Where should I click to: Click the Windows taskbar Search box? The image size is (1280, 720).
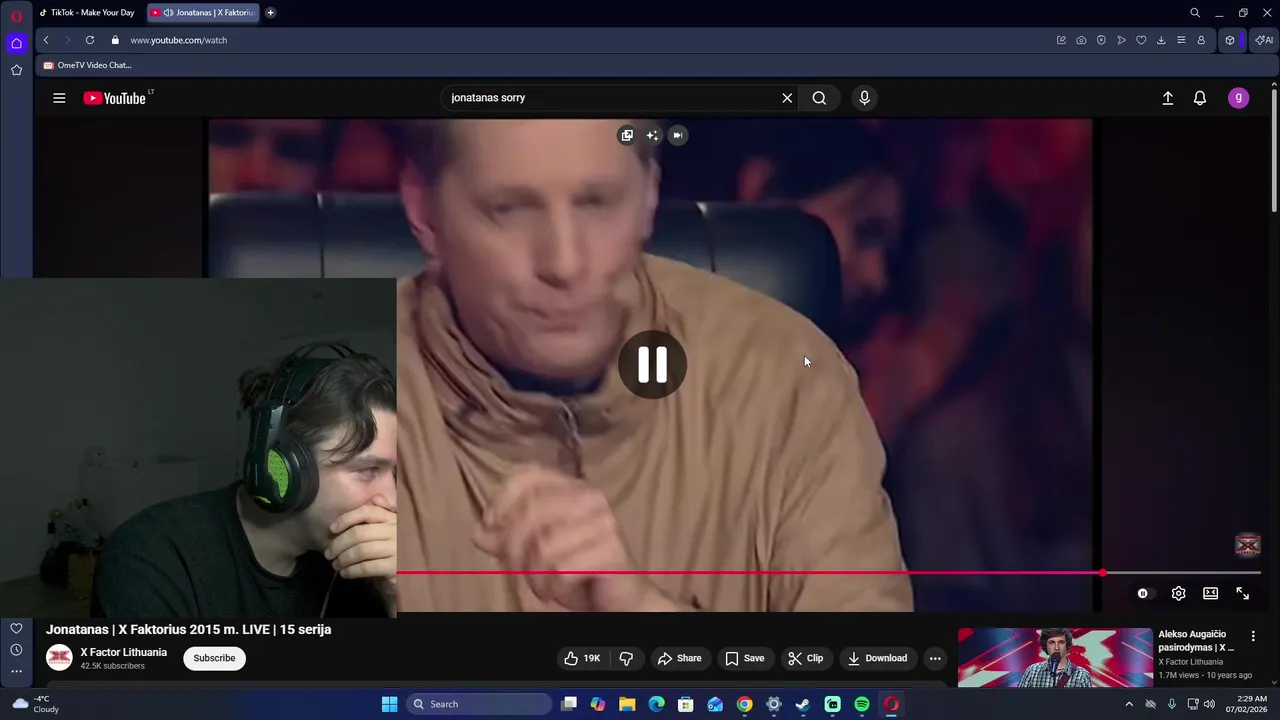tap(480, 704)
